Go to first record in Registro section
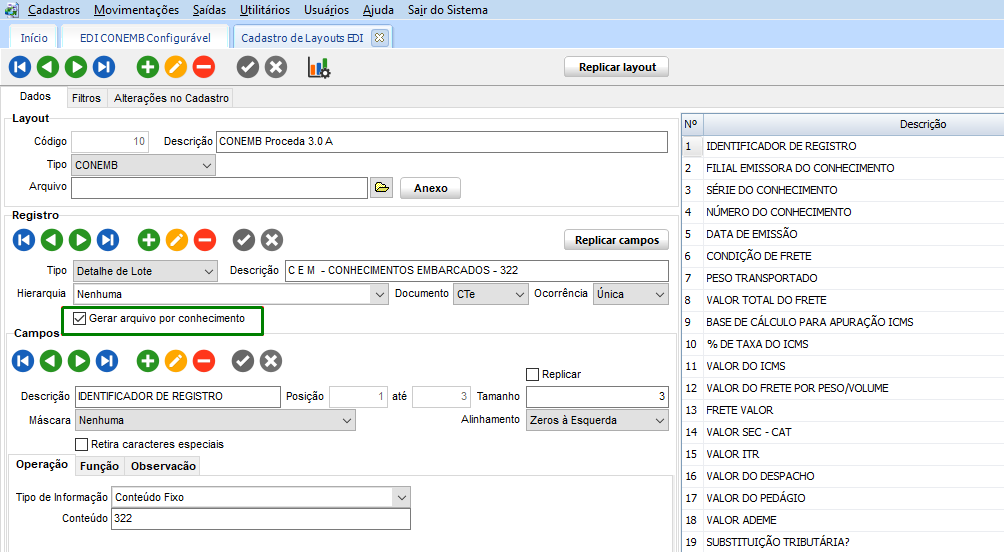1004x552 pixels. click(x=24, y=240)
